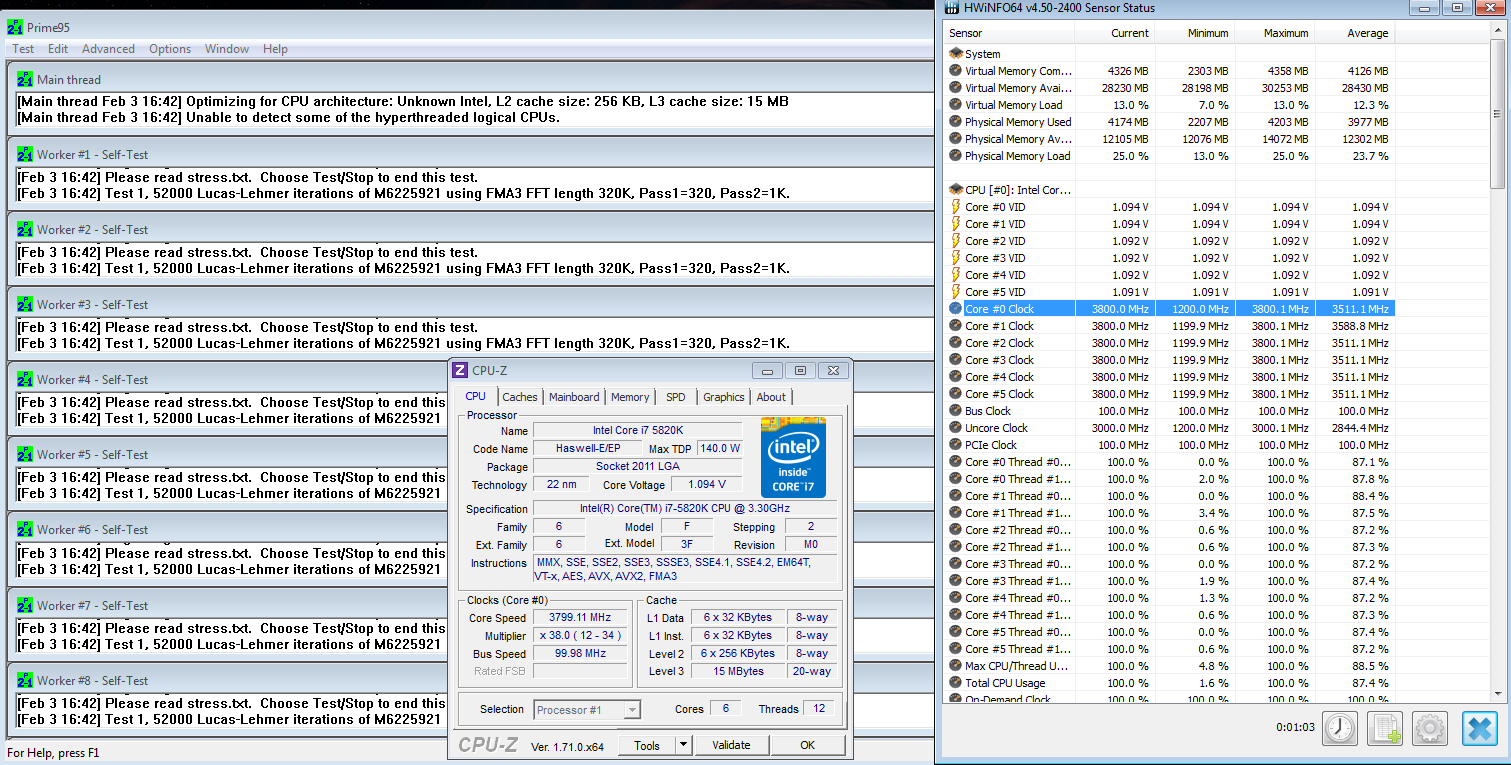Viewport: 1511px width, 765px height.
Task: Click the HWiNFO64 title bar icon
Action: 951,8
